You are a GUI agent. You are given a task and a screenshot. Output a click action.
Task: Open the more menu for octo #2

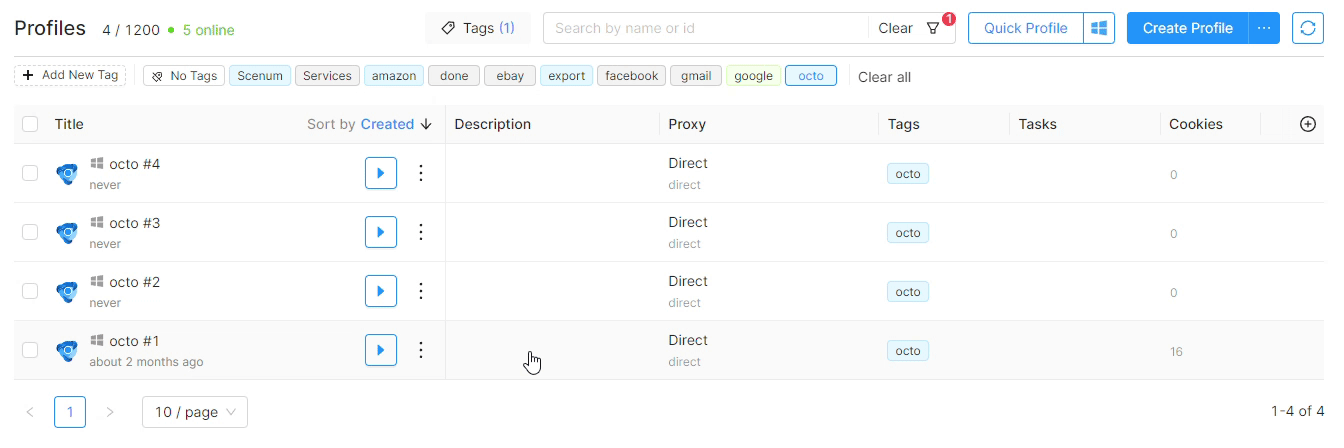point(421,291)
